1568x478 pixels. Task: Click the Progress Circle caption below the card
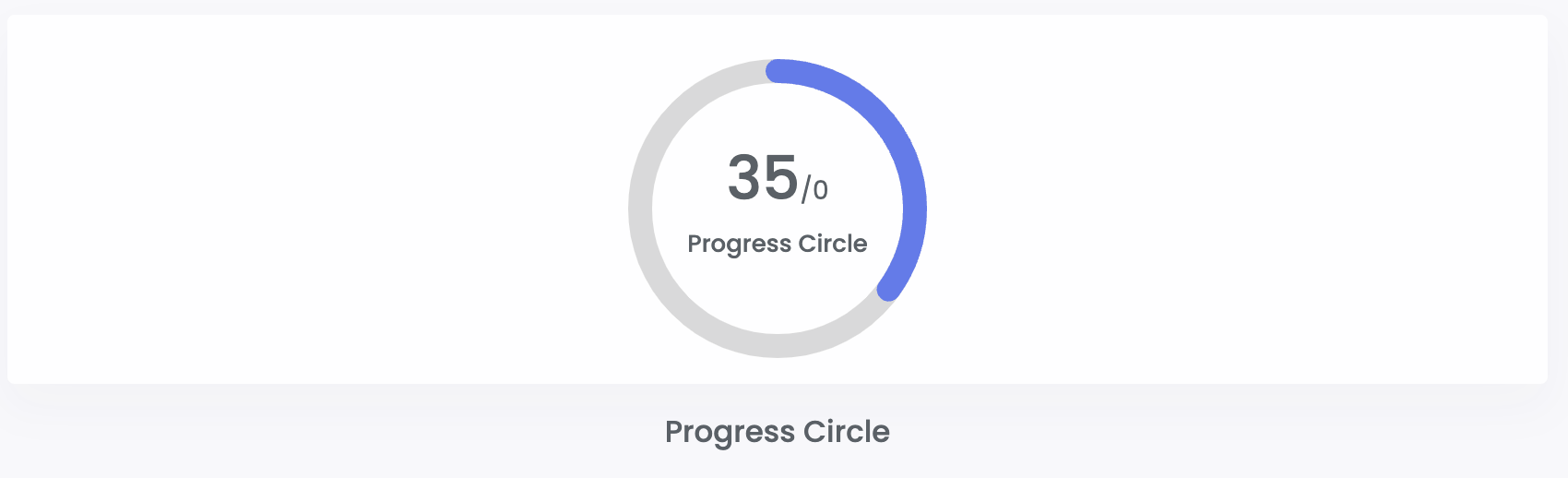pos(778,432)
